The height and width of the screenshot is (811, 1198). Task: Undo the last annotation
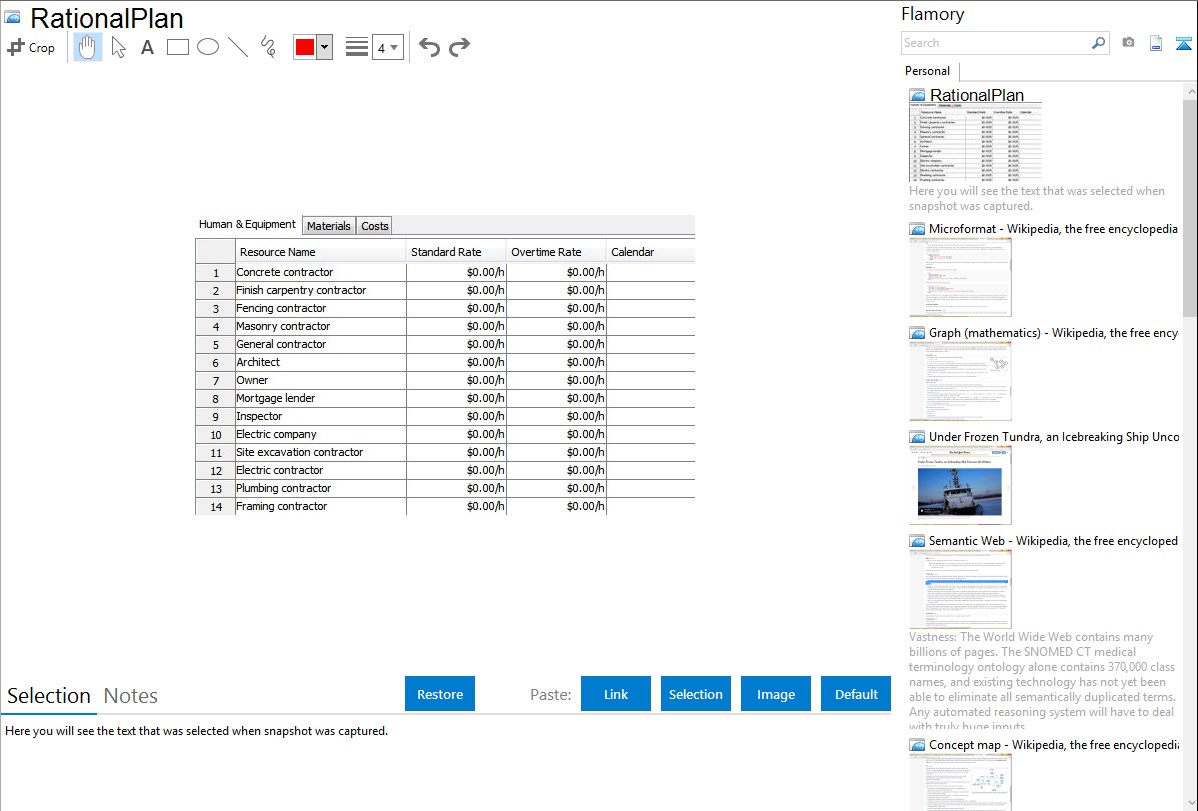coord(429,47)
